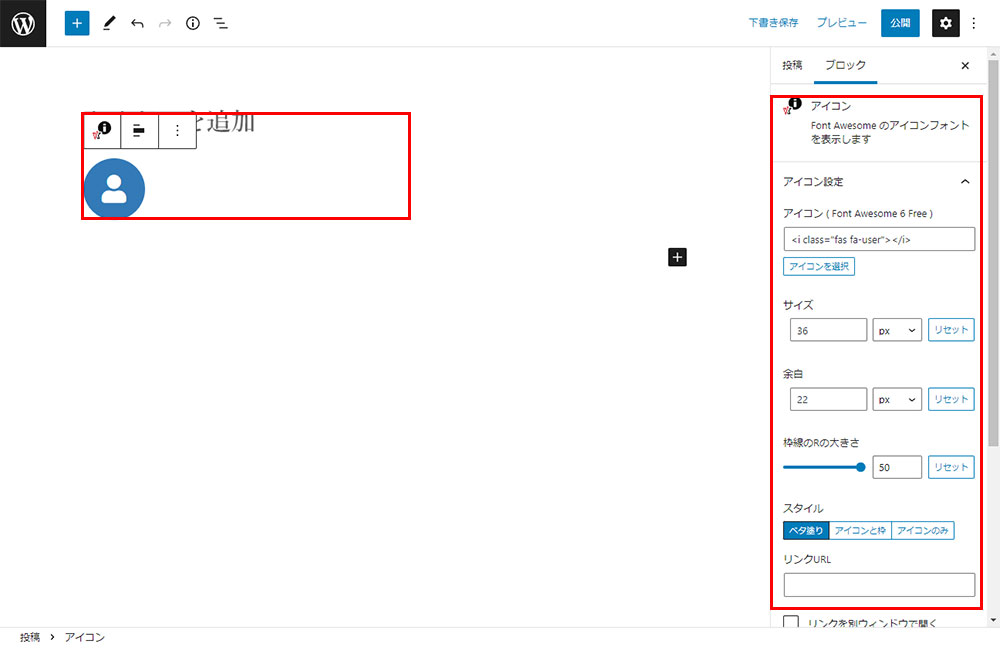The image size is (1000, 671).
Task: Click the border radius slider handle
Action: tap(860, 467)
